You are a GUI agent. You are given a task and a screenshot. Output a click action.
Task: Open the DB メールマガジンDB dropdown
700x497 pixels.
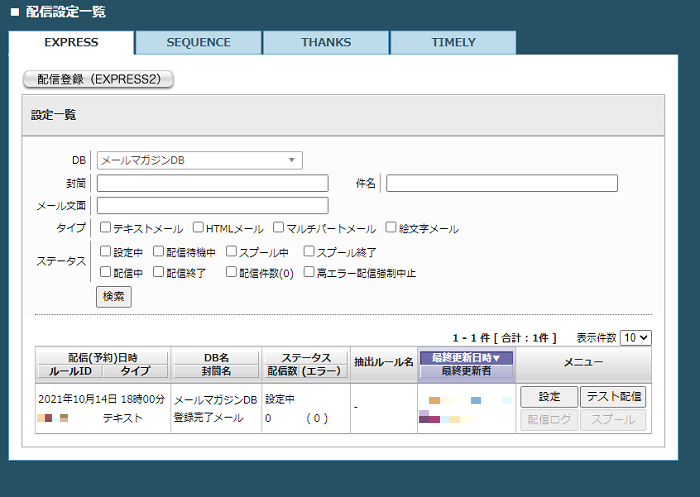click(200, 160)
